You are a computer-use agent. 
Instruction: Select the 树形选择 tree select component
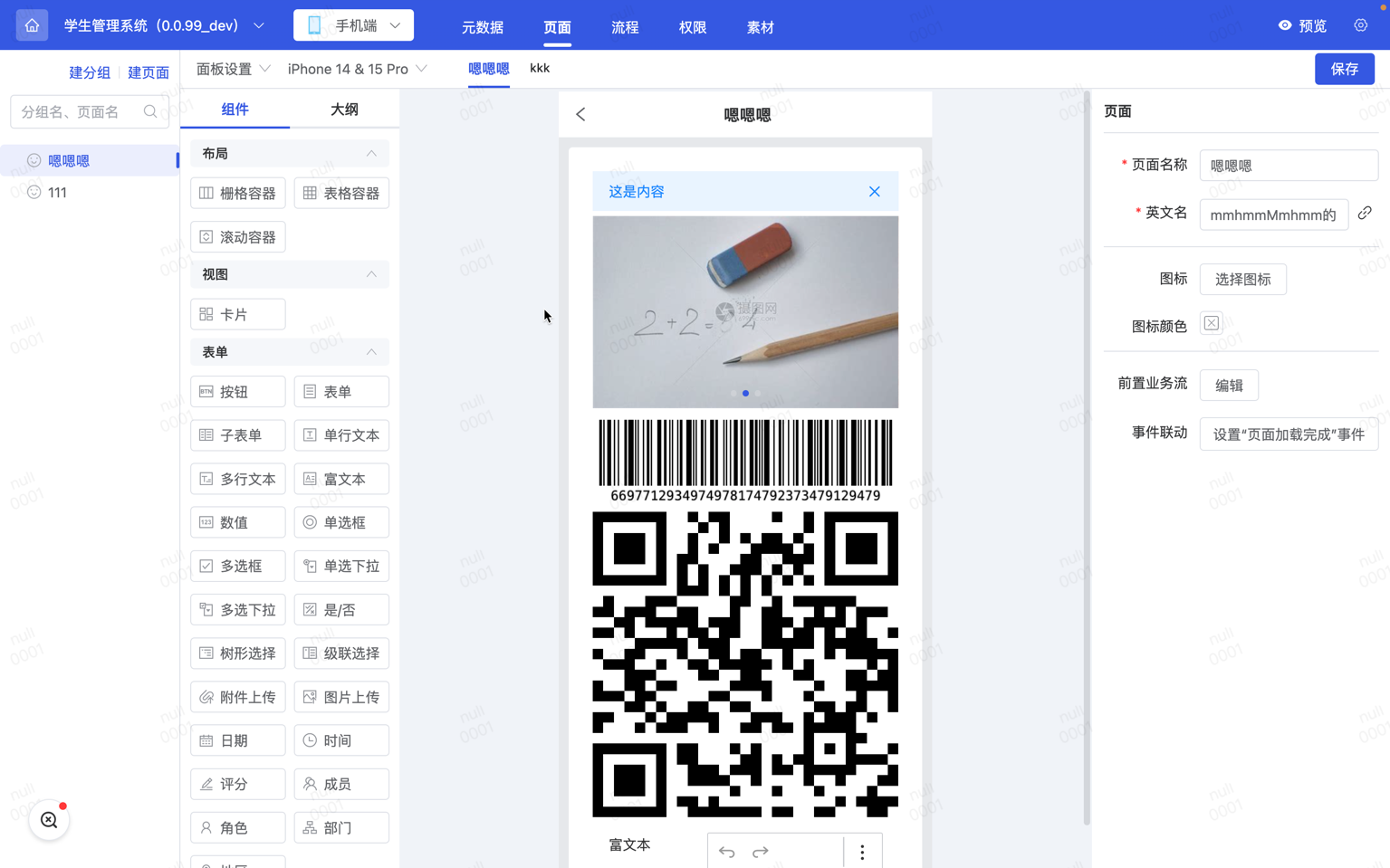238,653
